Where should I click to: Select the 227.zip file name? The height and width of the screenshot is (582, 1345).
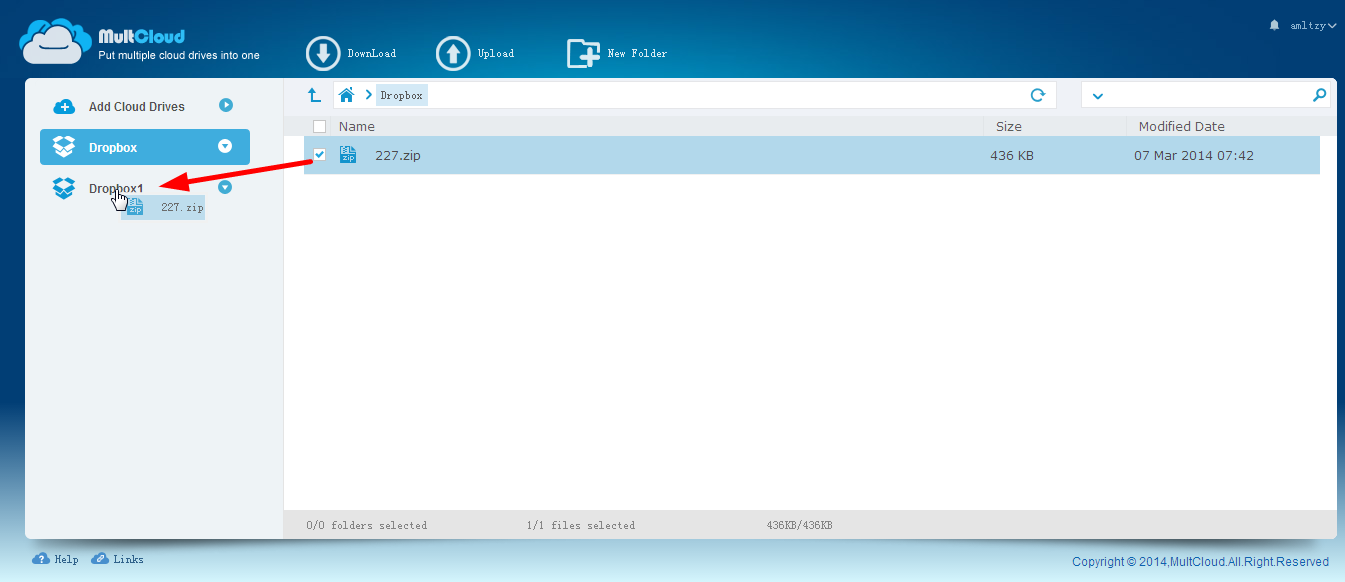[398, 156]
